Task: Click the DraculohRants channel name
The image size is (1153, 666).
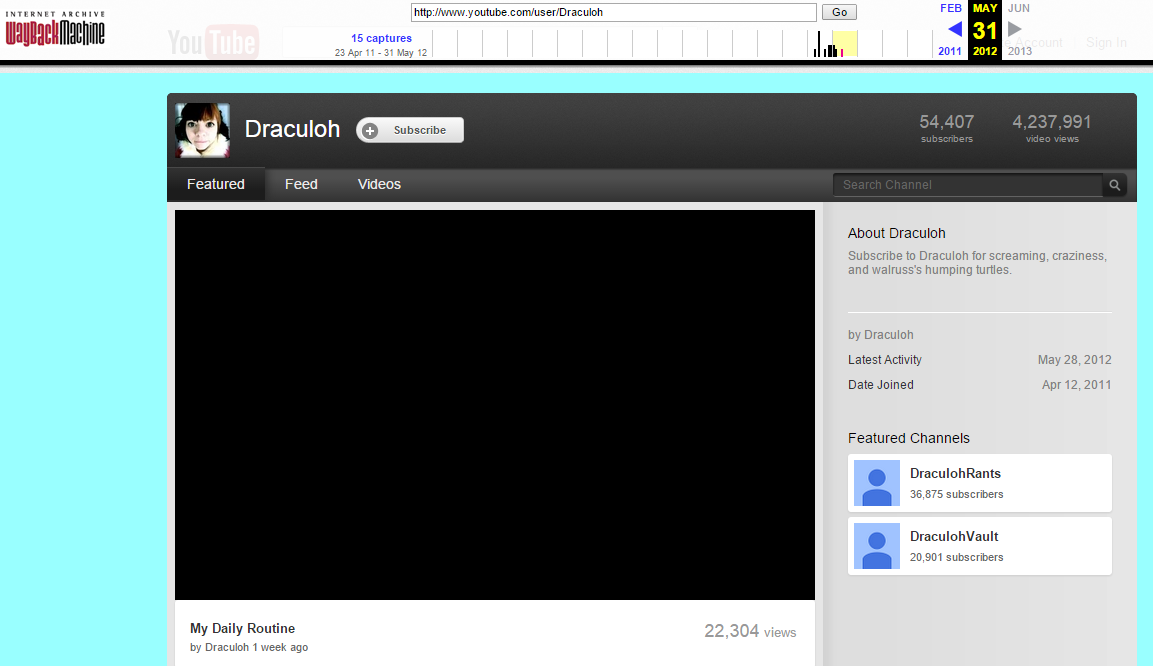Action: 955,474
